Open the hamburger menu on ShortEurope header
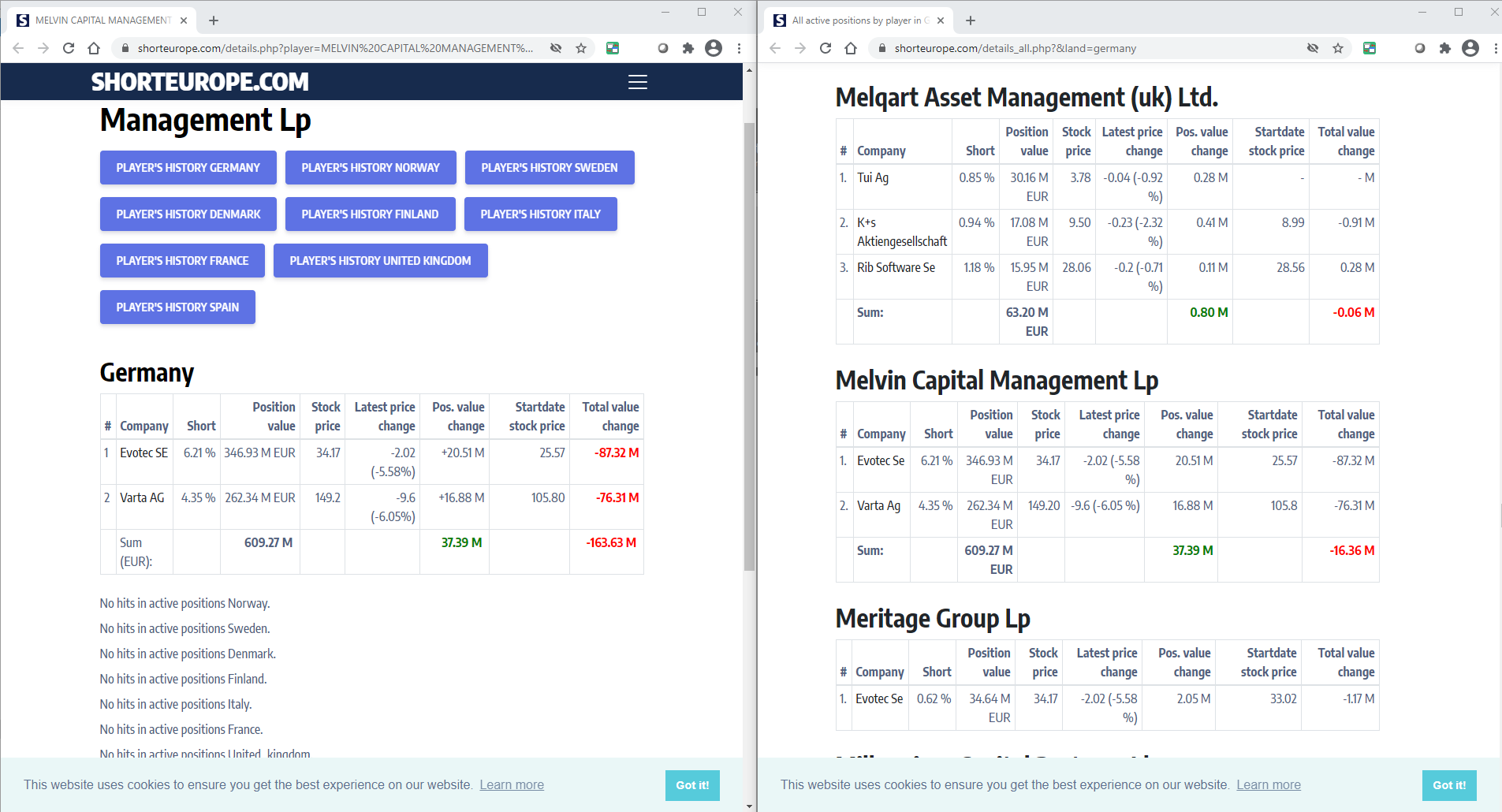The width and height of the screenshot is (1502, 812). tap(637, 82)
